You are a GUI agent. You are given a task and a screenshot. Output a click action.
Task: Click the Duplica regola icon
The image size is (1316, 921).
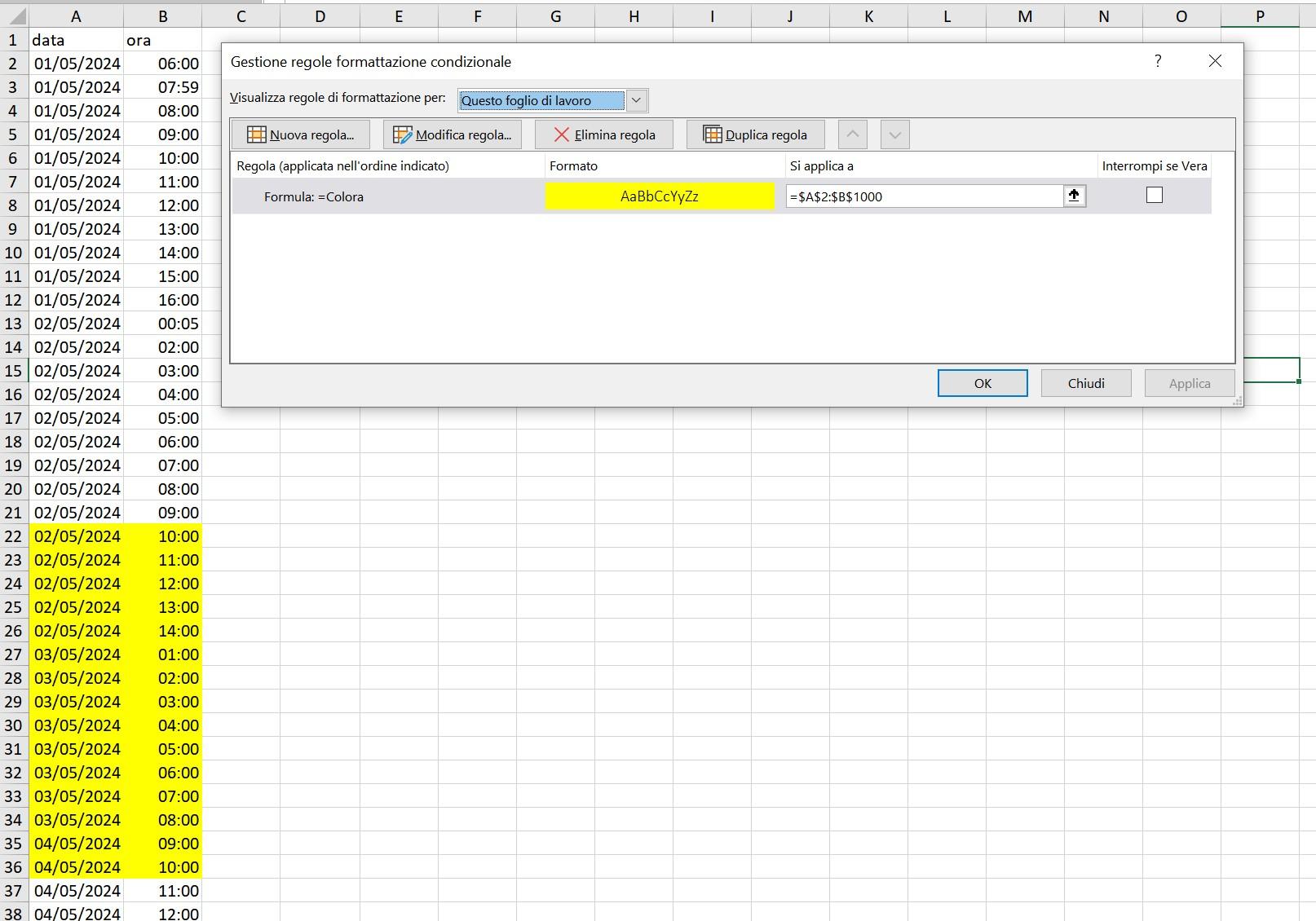(713, 134)
